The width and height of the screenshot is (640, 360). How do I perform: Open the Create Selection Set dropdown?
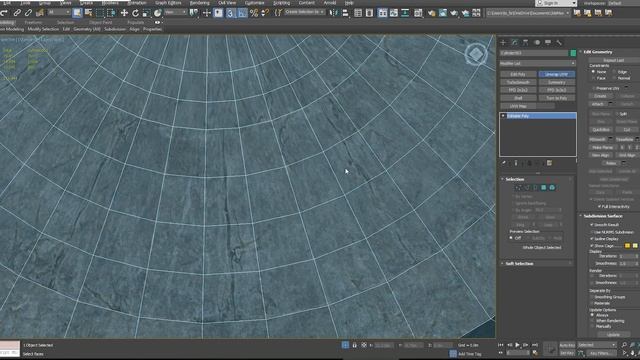305,13
